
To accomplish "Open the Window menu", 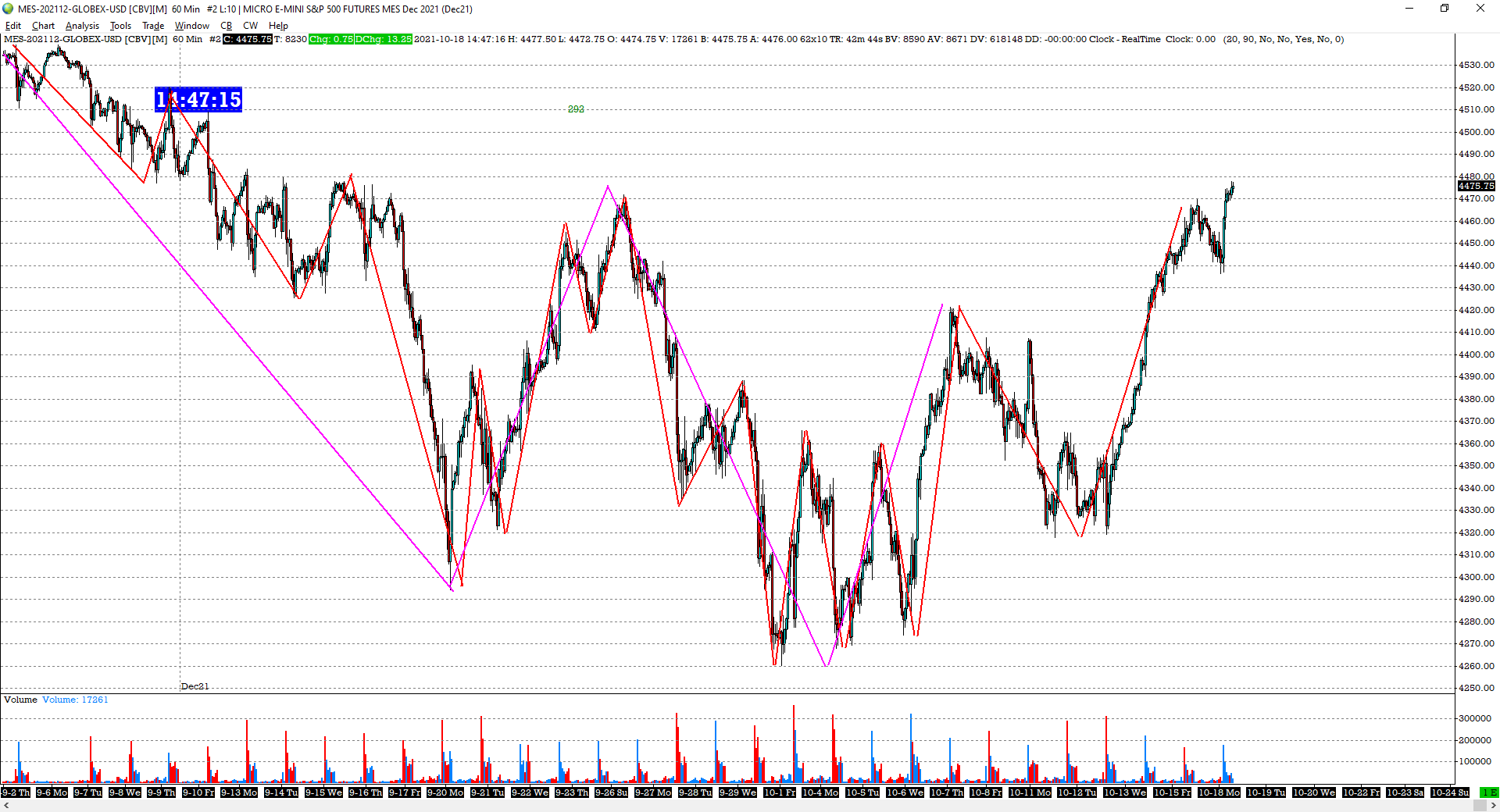I will click(192, 26).
